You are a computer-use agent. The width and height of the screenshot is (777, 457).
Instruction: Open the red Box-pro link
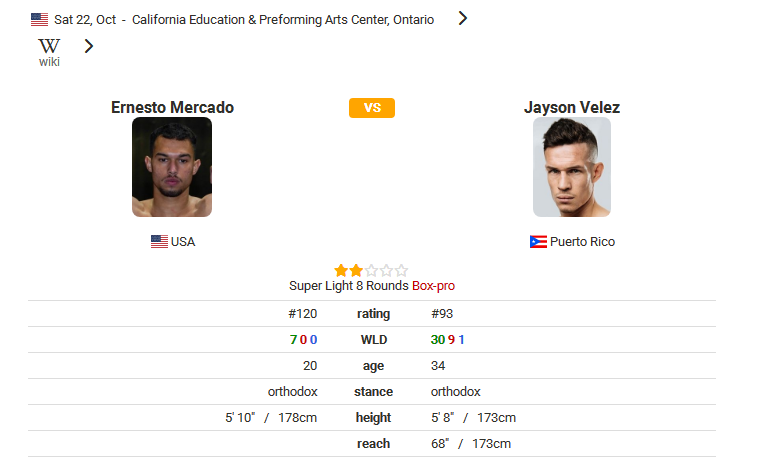pos(433,286)
